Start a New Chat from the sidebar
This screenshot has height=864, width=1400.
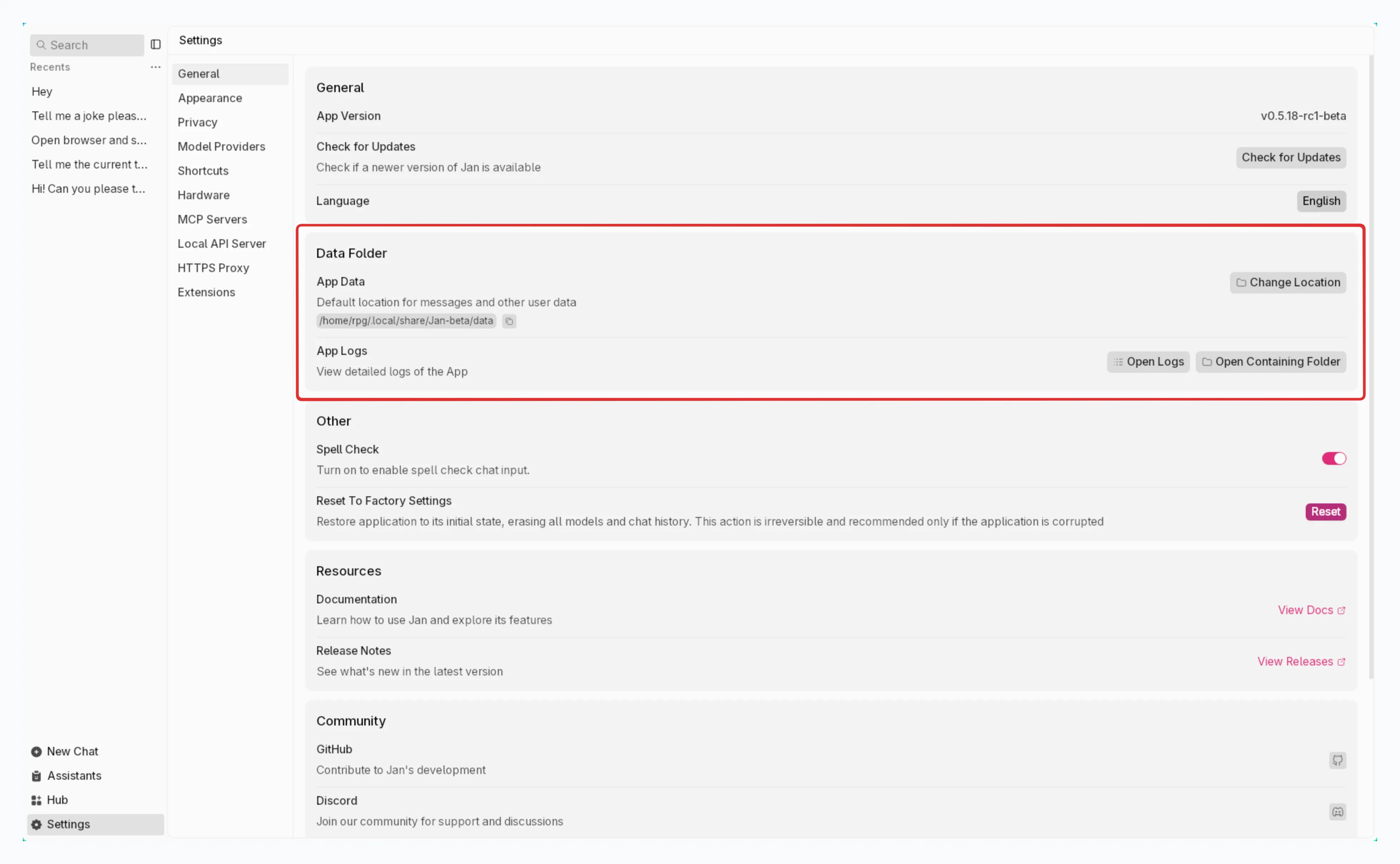pyautogui.click(x=72, y=751)
